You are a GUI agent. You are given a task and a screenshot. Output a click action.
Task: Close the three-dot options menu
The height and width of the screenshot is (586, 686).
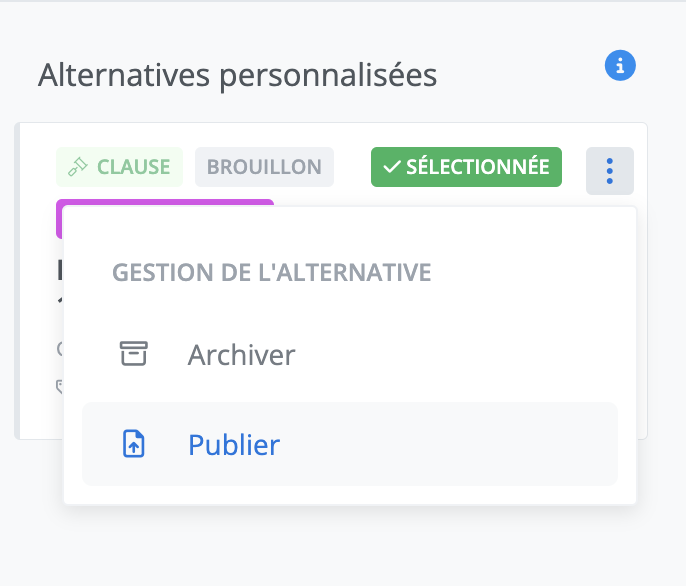(609, 171)
